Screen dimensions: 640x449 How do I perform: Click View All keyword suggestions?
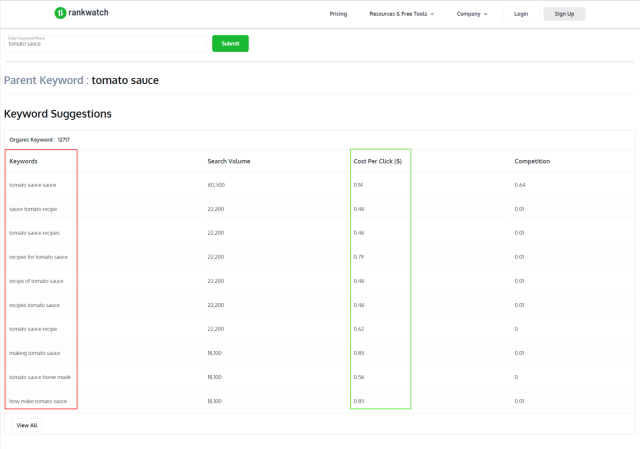pyautogui.click(x=27, y=425)
